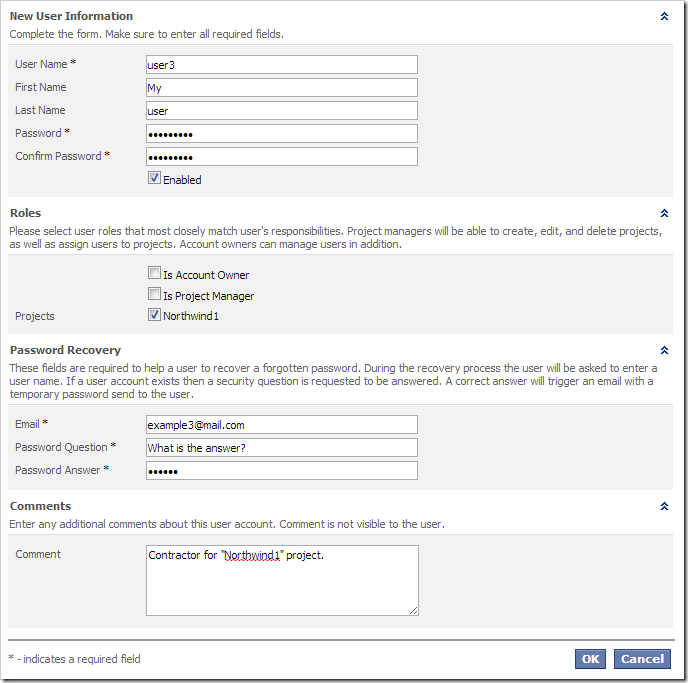Select the Last Name text box
Image resolution: width=688 pixels, height=683 pixels.
coord(281,111)
